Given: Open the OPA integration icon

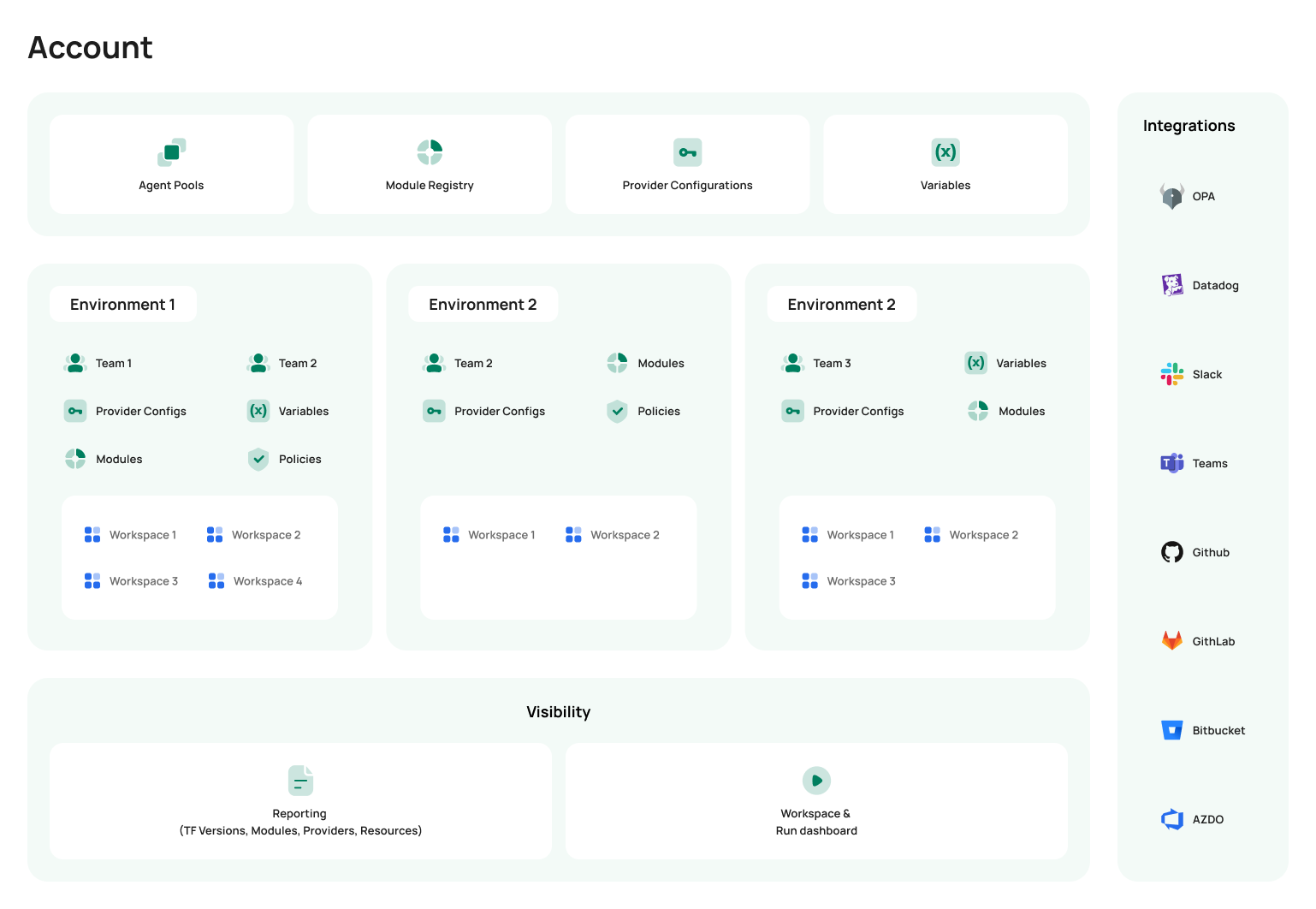Looking at the screenshot, I should point(1171,196).
